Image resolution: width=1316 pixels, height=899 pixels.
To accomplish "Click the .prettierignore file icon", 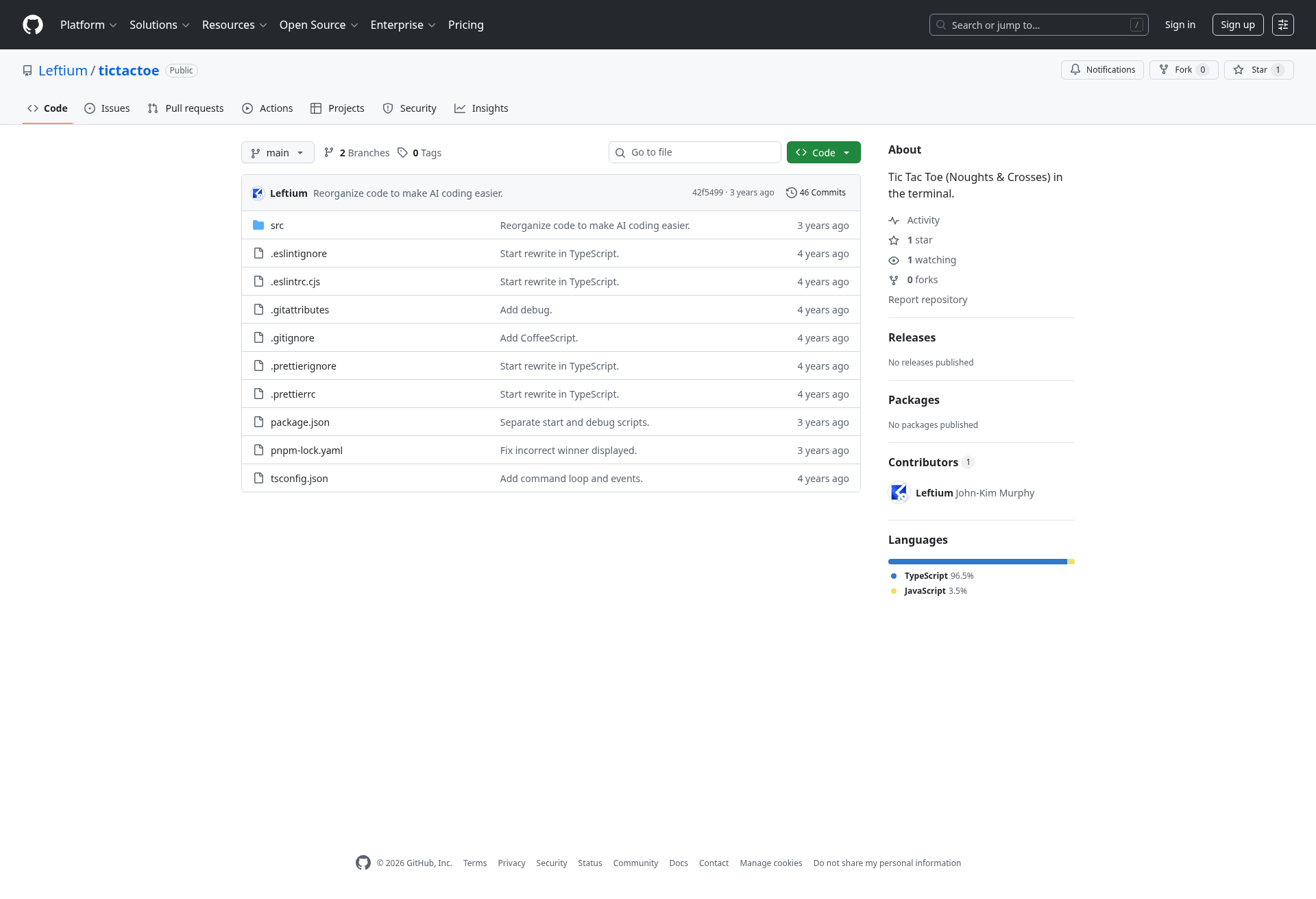I will tap(258, 365).
